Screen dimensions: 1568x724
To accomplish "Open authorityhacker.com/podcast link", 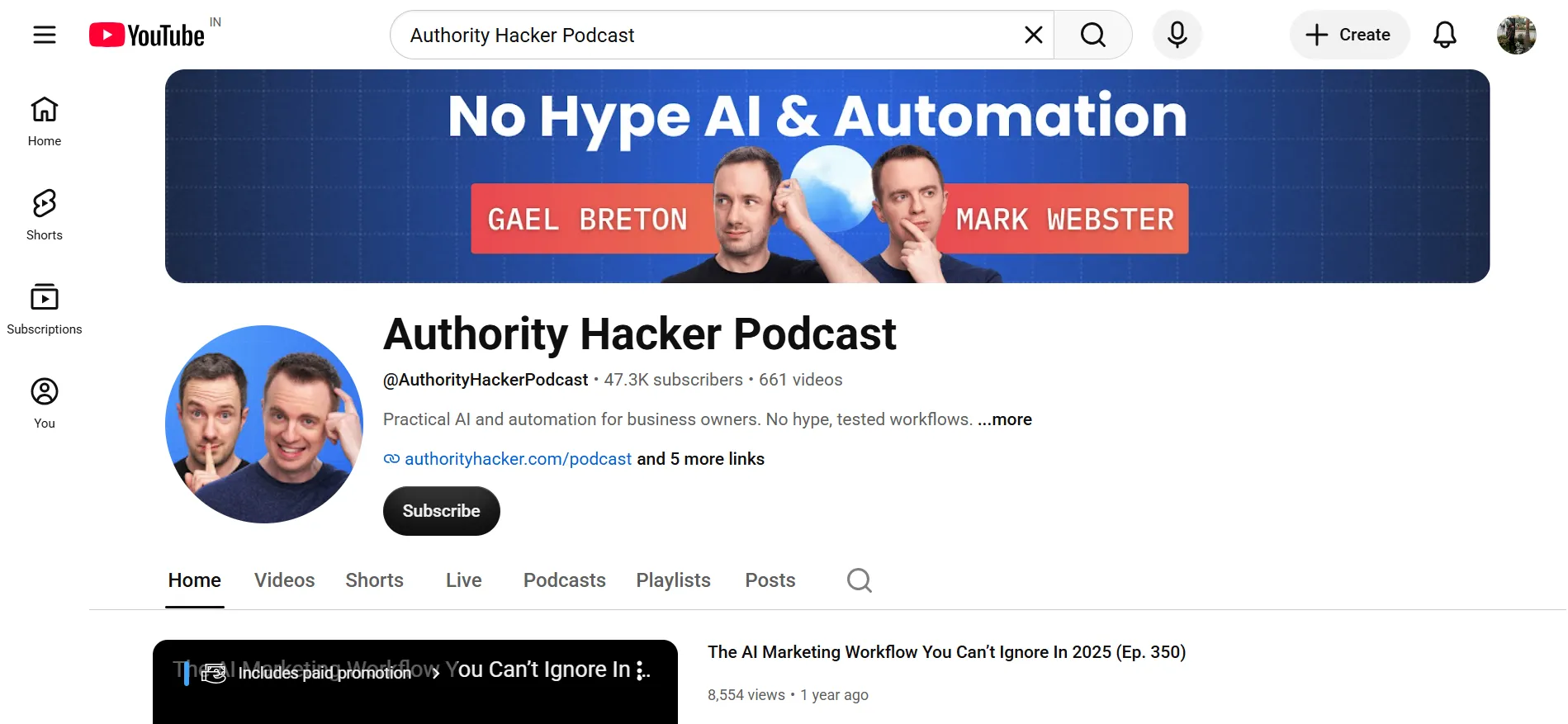I will coord(518,459).
